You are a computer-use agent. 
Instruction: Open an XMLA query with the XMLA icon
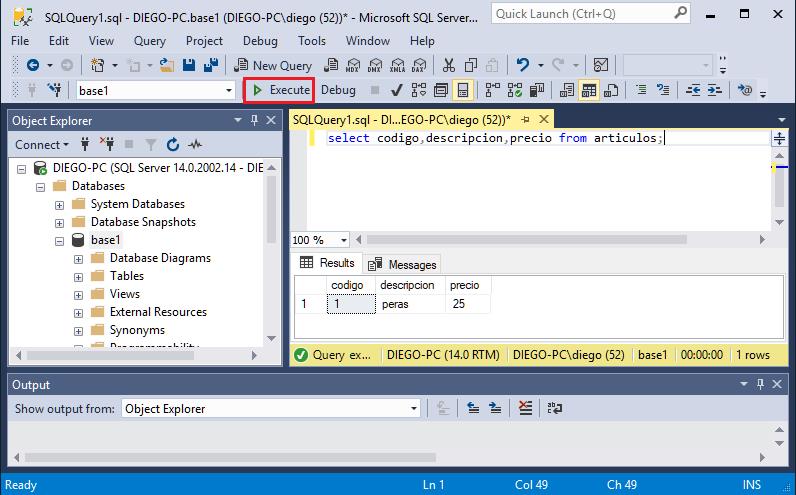[x=397, y=65]
